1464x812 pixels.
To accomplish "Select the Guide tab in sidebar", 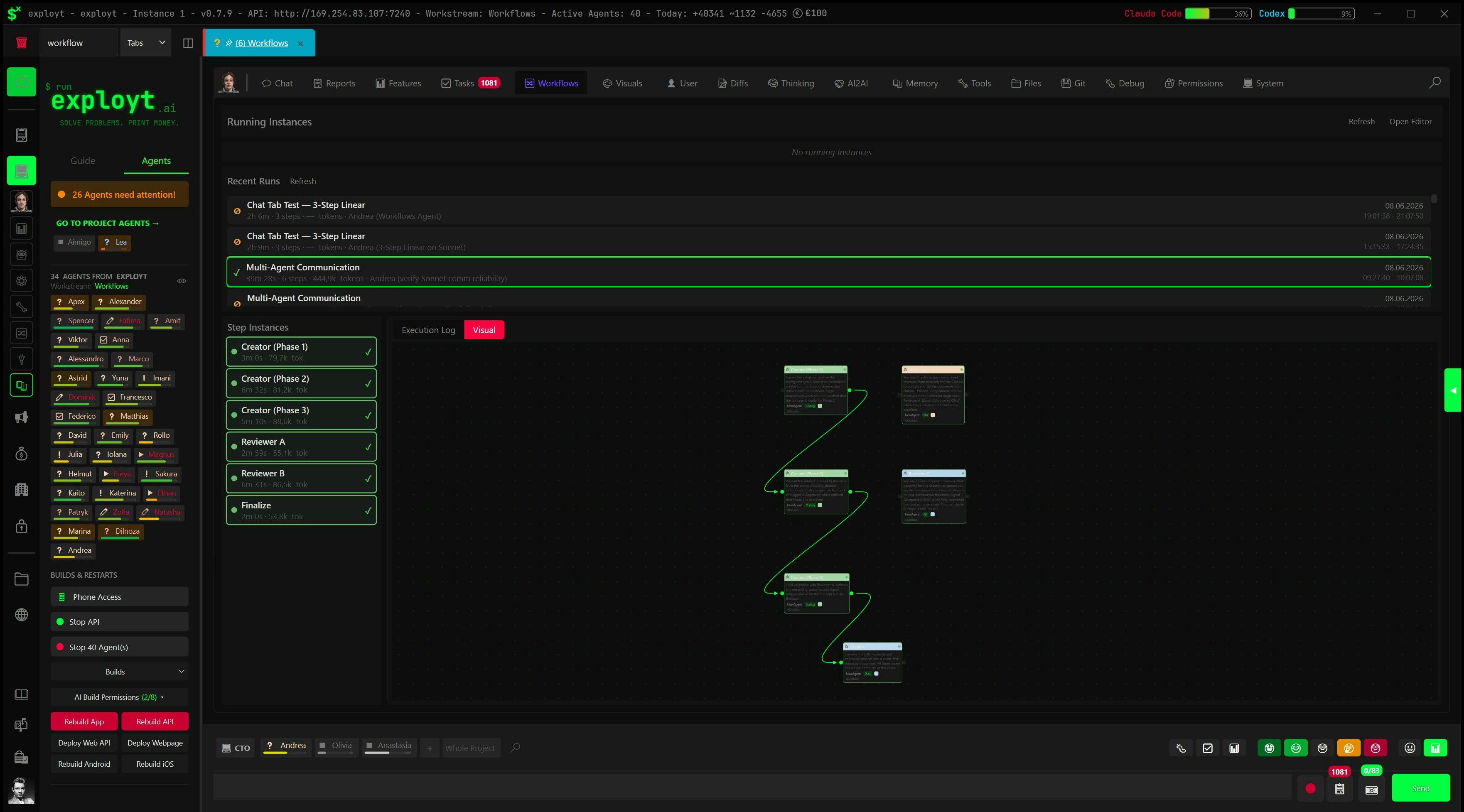I will click(x=82, y=161).
